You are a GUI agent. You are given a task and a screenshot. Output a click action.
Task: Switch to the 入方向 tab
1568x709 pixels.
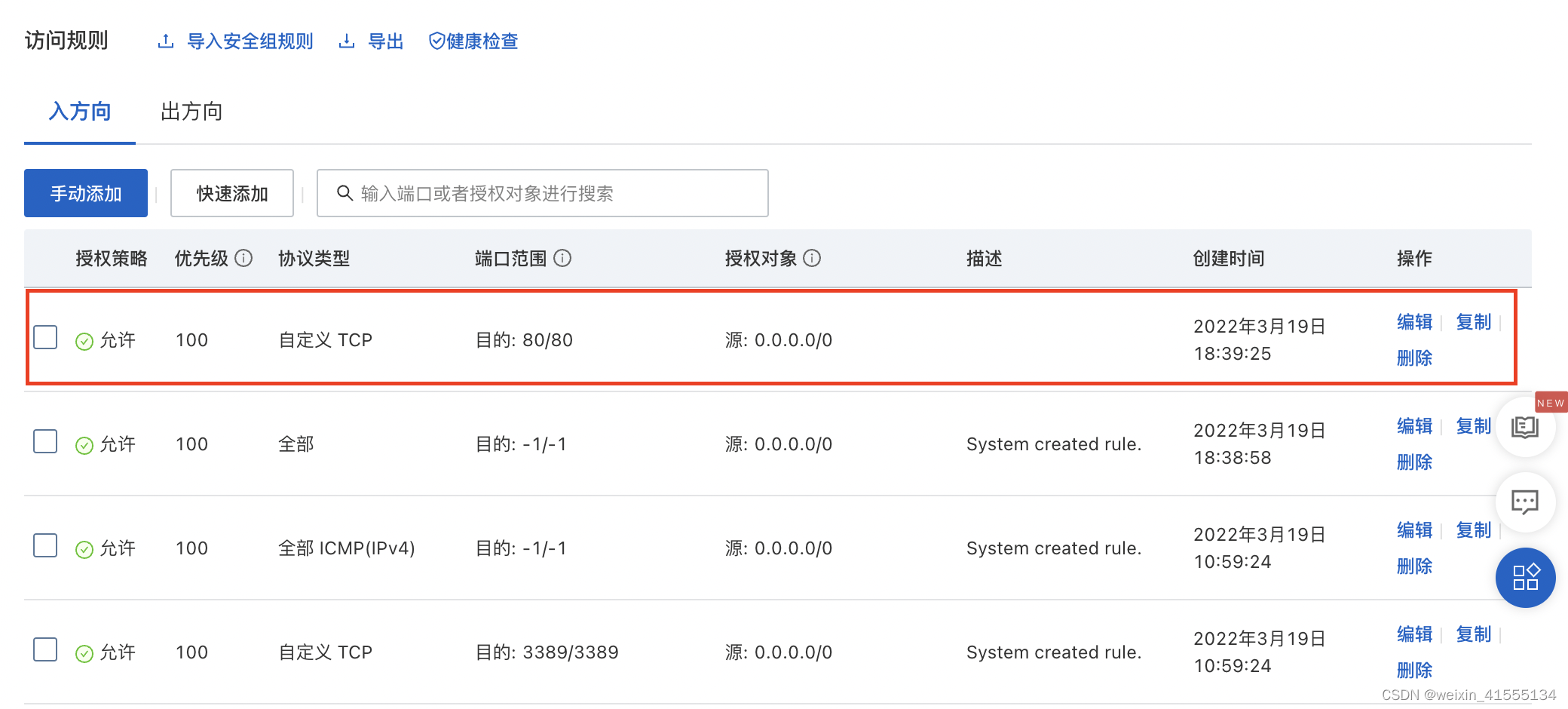pyautogui.click(x=80, y=112)
